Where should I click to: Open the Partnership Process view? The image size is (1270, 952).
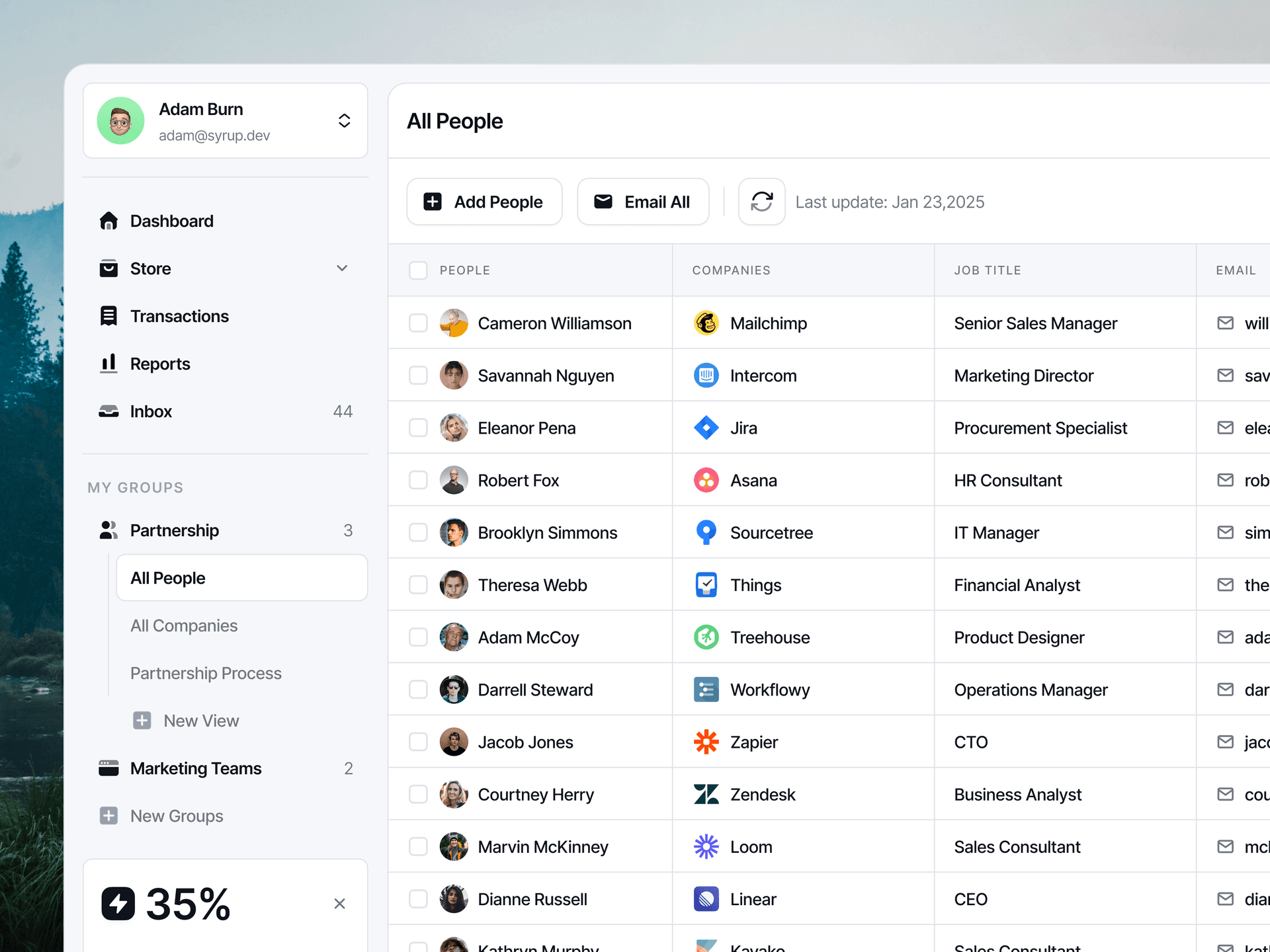coord(206,673)
